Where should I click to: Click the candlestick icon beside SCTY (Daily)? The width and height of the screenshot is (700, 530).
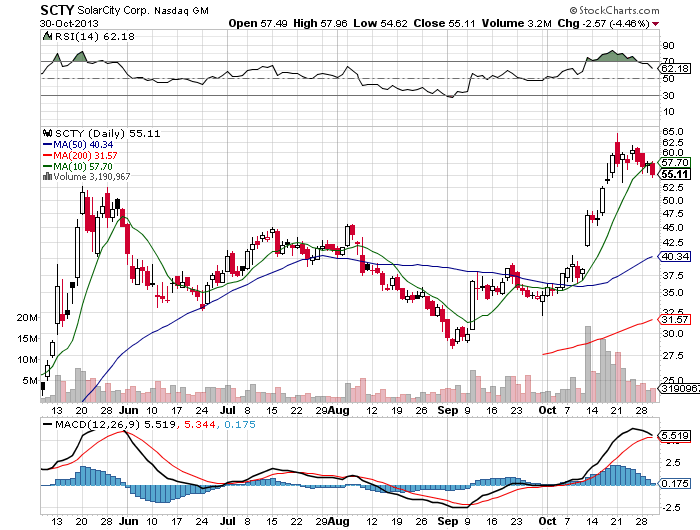pos(47,133)
